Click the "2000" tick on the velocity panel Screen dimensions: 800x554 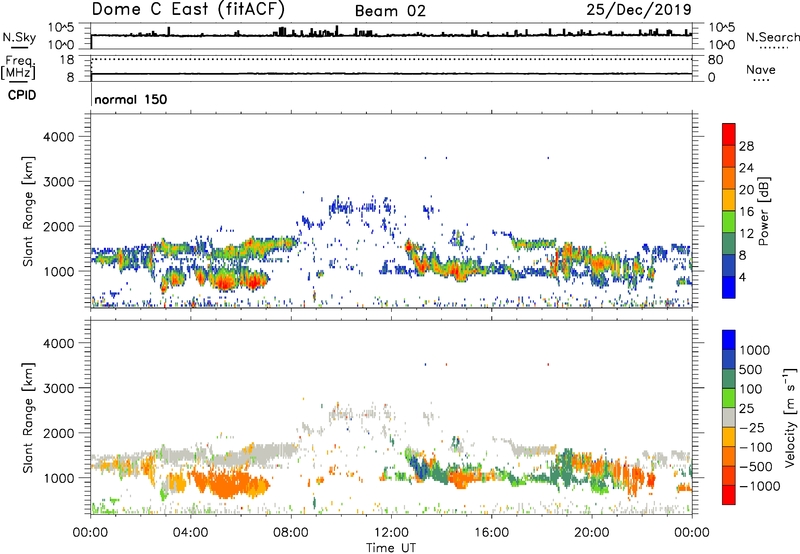click(59, 433)
